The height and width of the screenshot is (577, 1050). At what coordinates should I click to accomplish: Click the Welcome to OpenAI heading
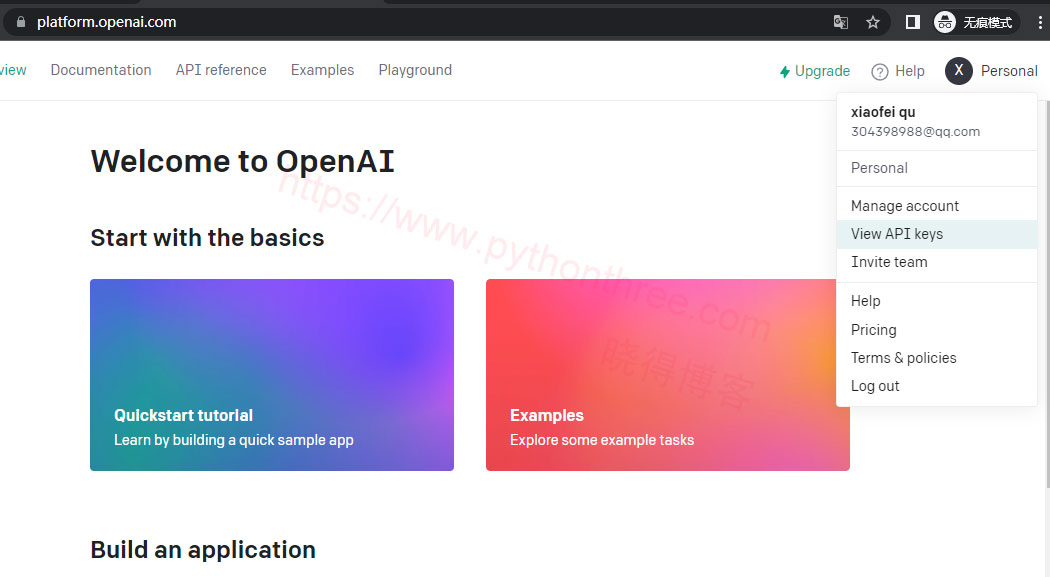(242, 161)
